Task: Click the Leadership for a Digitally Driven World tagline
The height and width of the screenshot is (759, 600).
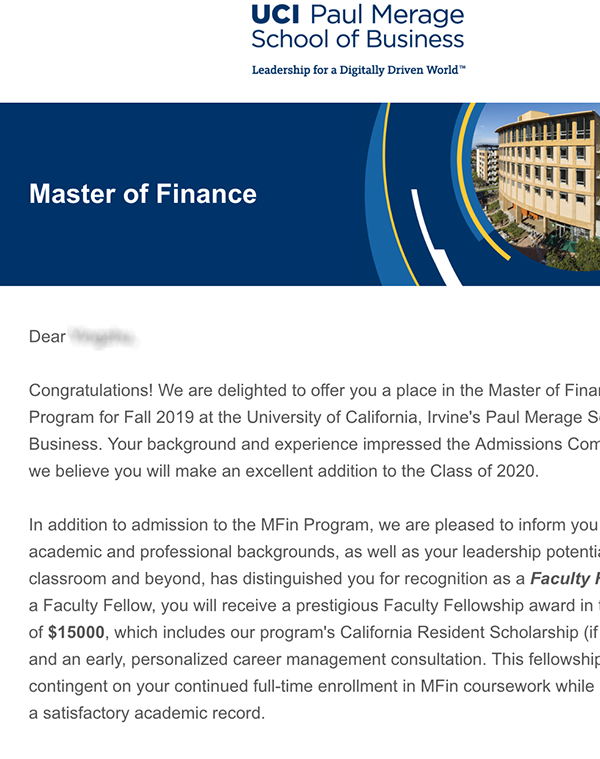Action: (x=358, y=70)
